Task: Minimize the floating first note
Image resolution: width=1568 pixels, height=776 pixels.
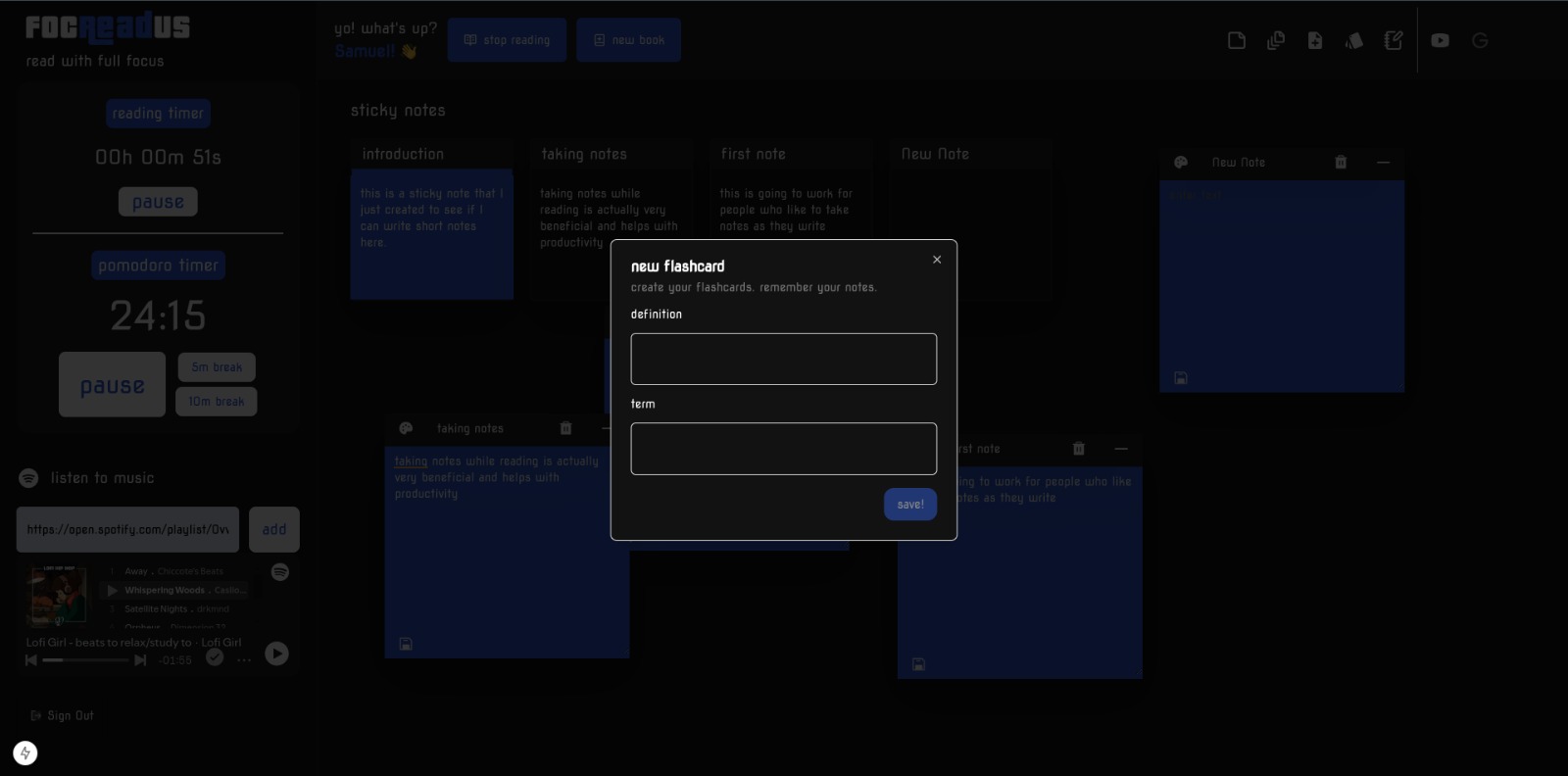Action: pos(1121,449)
